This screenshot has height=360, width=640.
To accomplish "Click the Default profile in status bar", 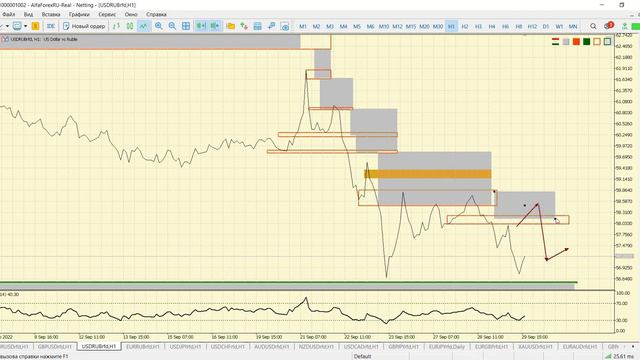I will click(x=362, y=356).
